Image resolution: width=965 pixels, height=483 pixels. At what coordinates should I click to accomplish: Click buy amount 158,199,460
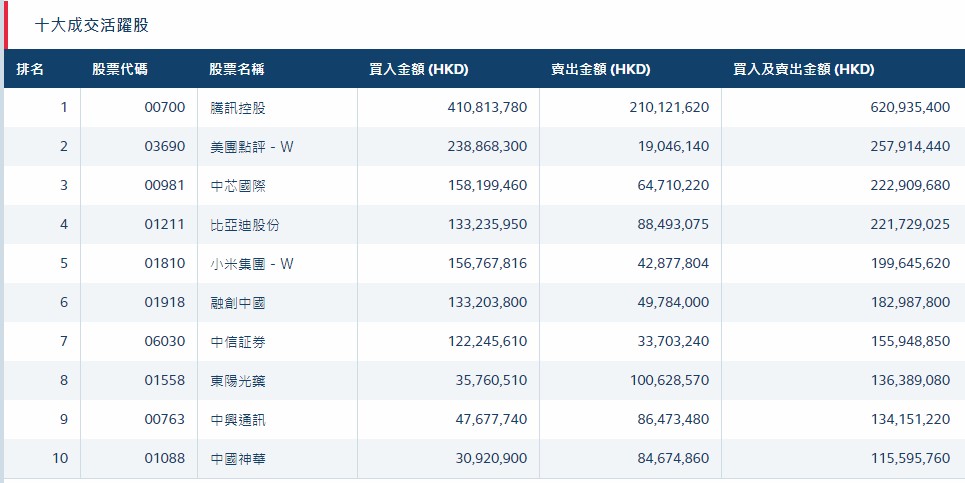click(x=487, y=185)
